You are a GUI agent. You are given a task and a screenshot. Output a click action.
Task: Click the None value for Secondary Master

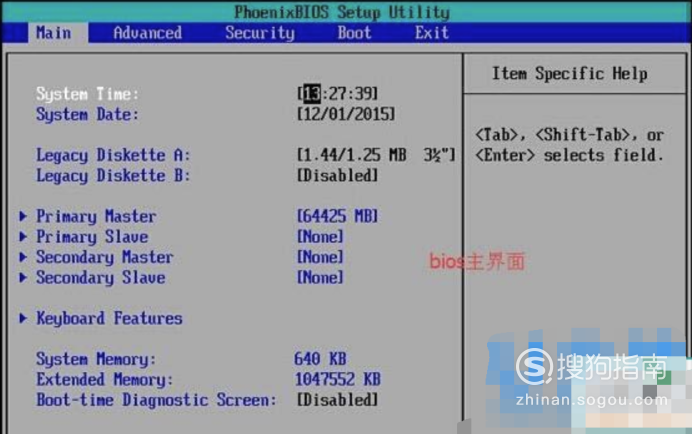[320, 257]
